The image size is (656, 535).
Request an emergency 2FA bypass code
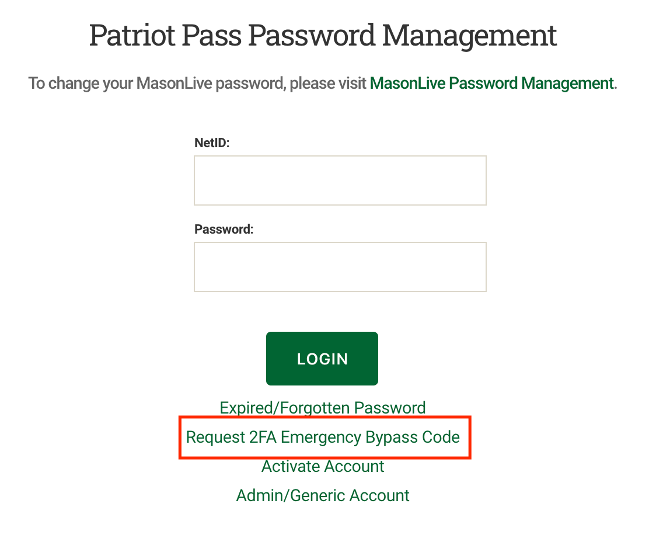(x=322, y=437)
